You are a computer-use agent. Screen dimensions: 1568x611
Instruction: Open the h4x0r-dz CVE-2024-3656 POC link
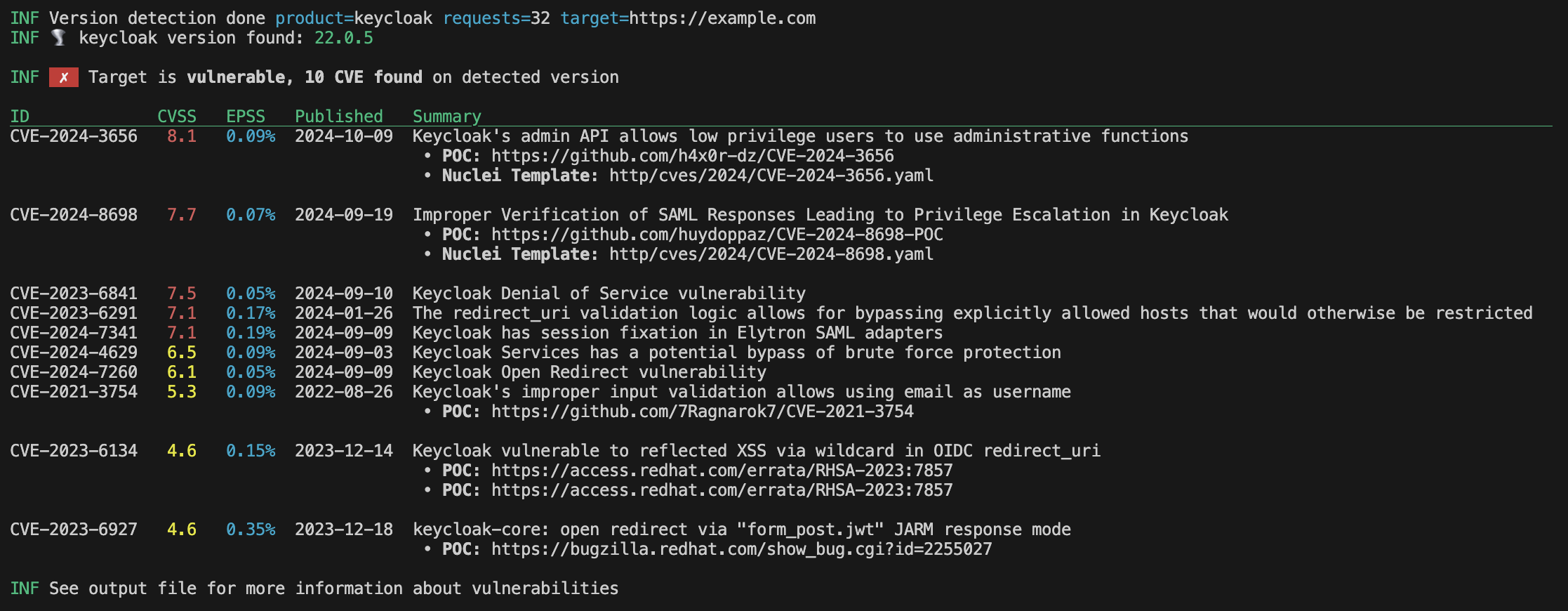693,156
